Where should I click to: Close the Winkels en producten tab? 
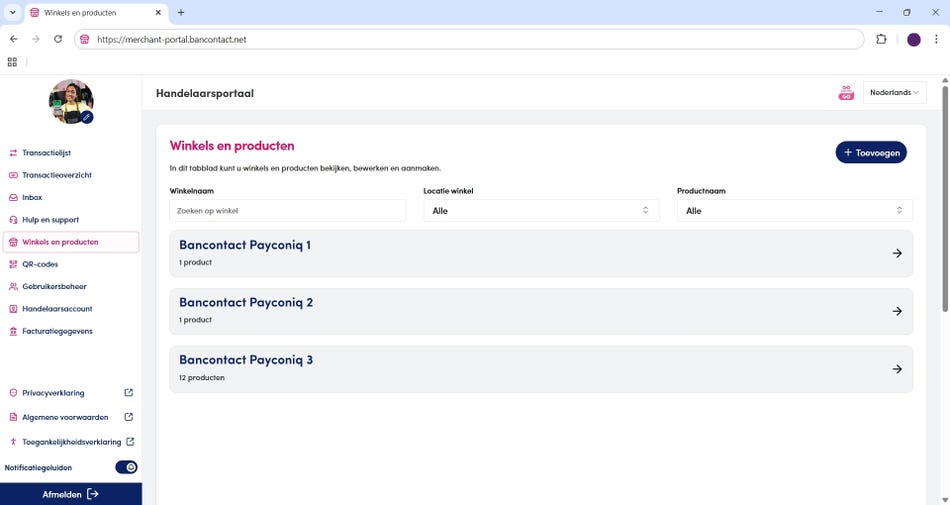click(x=158, y=12)
